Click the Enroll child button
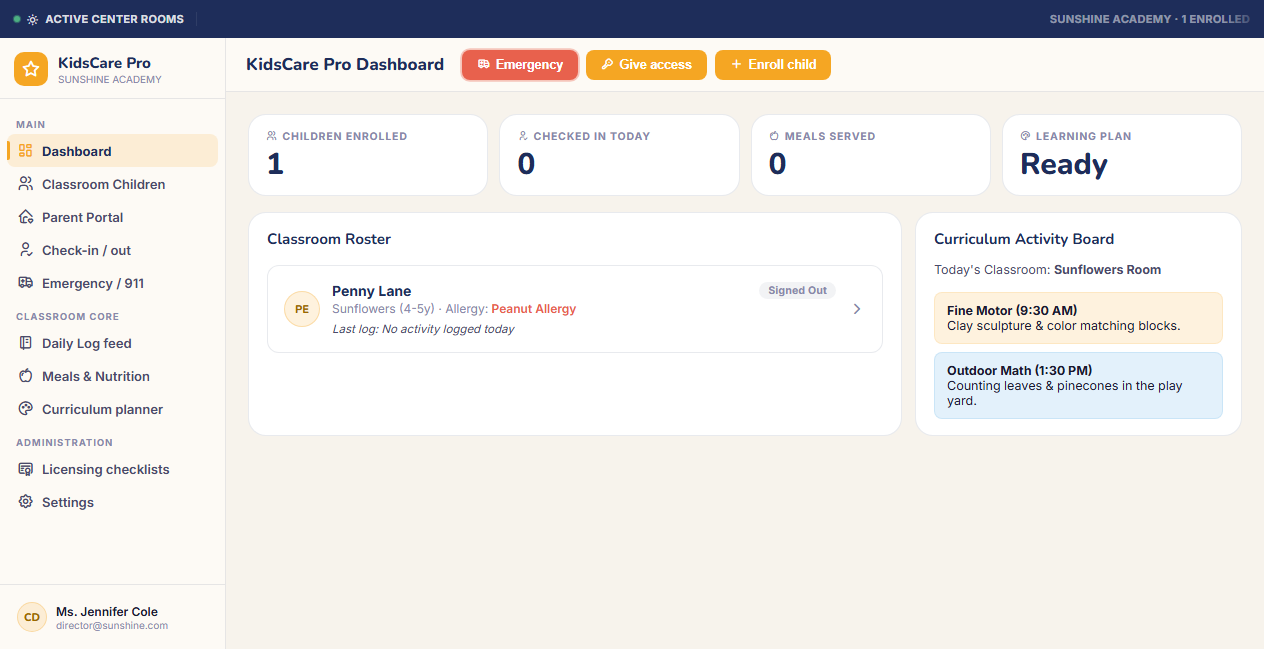This screenshot has width=1264, height=649. pyautogui.click(x=773, y=65)
